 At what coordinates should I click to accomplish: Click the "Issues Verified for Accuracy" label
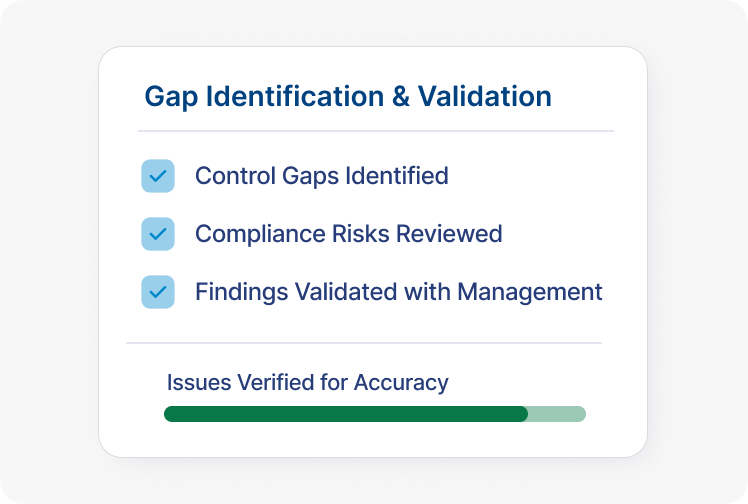(x=307, y=382)
